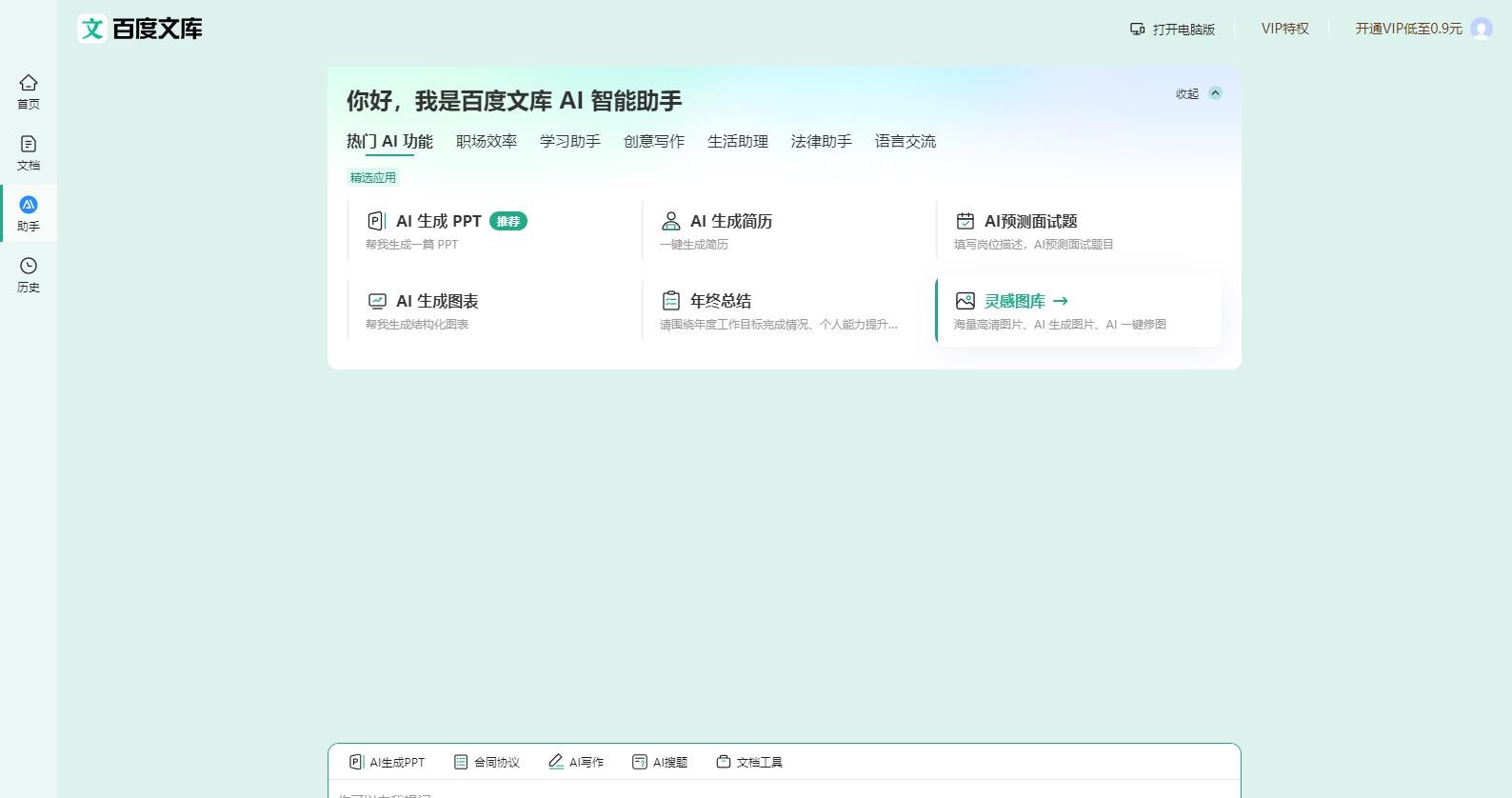Click the 请围绕年度工作目标完成情况 description
1512x798 pixels.
(x=779, y=325)
